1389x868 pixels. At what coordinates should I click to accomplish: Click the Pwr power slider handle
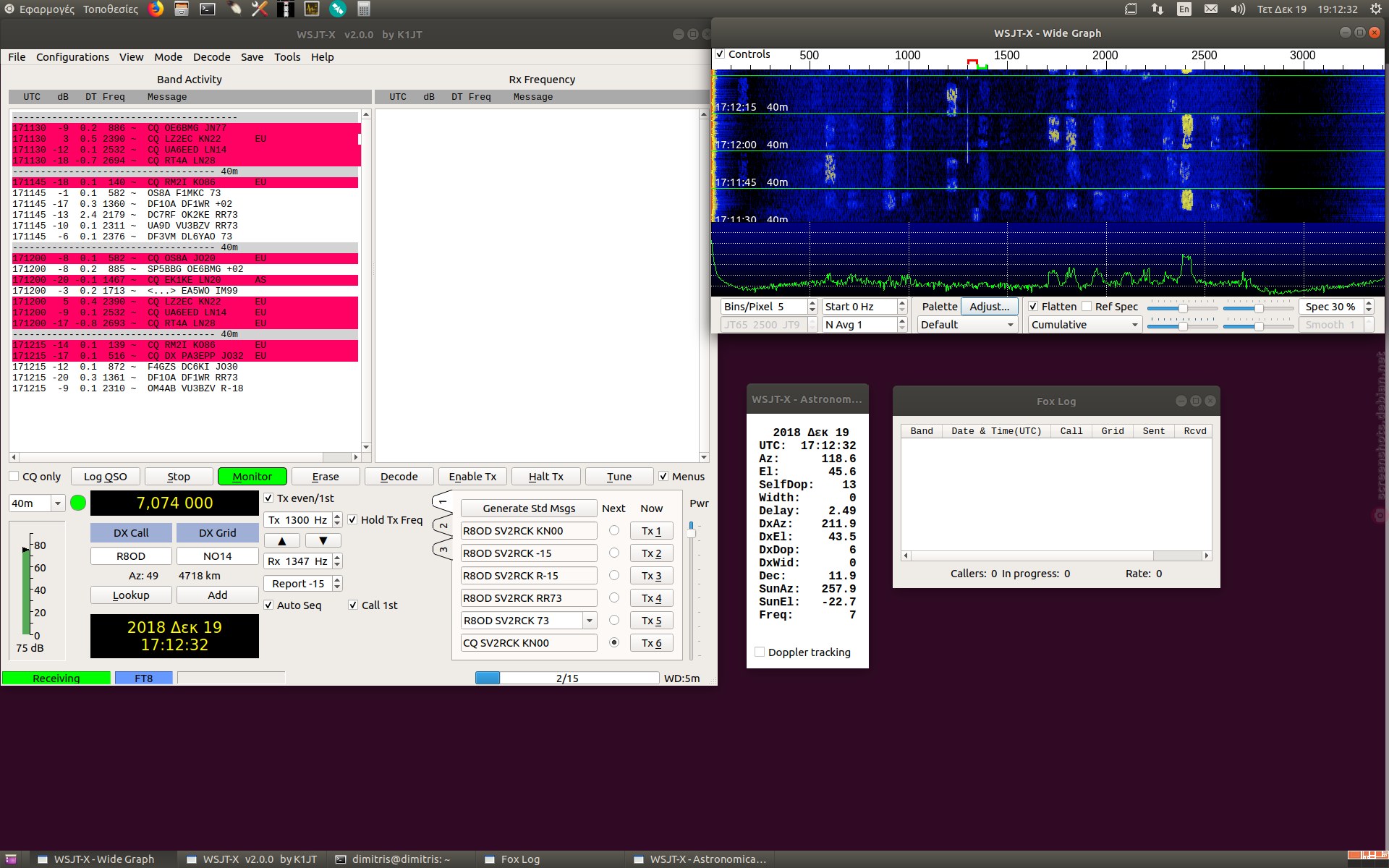click(x=692, y=533)
